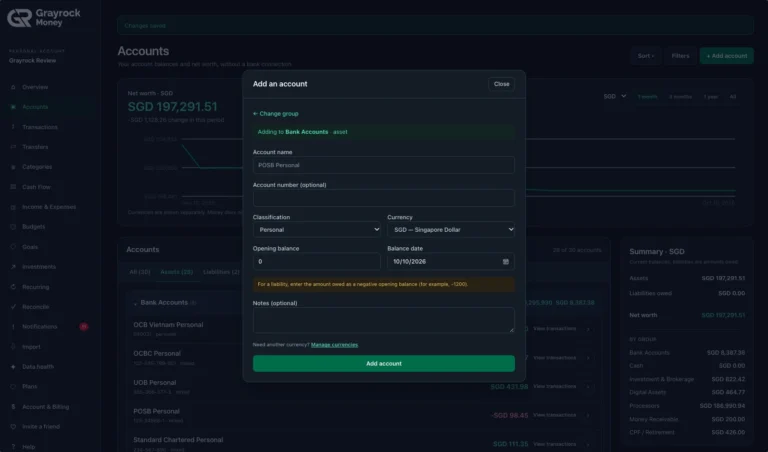Open View transactions for Standard Chartered Personal
Viewport: 768px width, 452px height.
(x=554, y=444)
